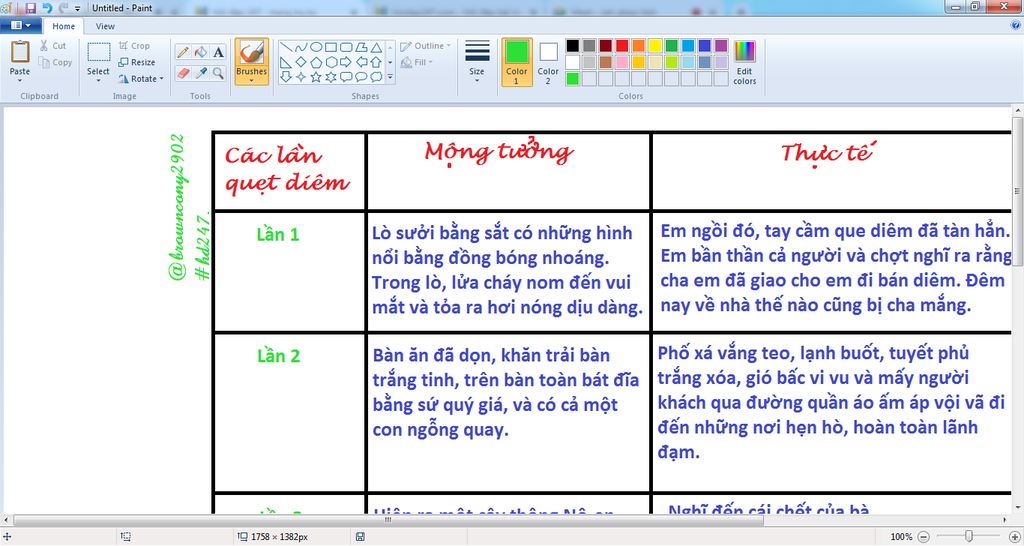This screenshot has height=546, width=1024.
Task: Click the Crop button
Action: click(x=134, y=46)
